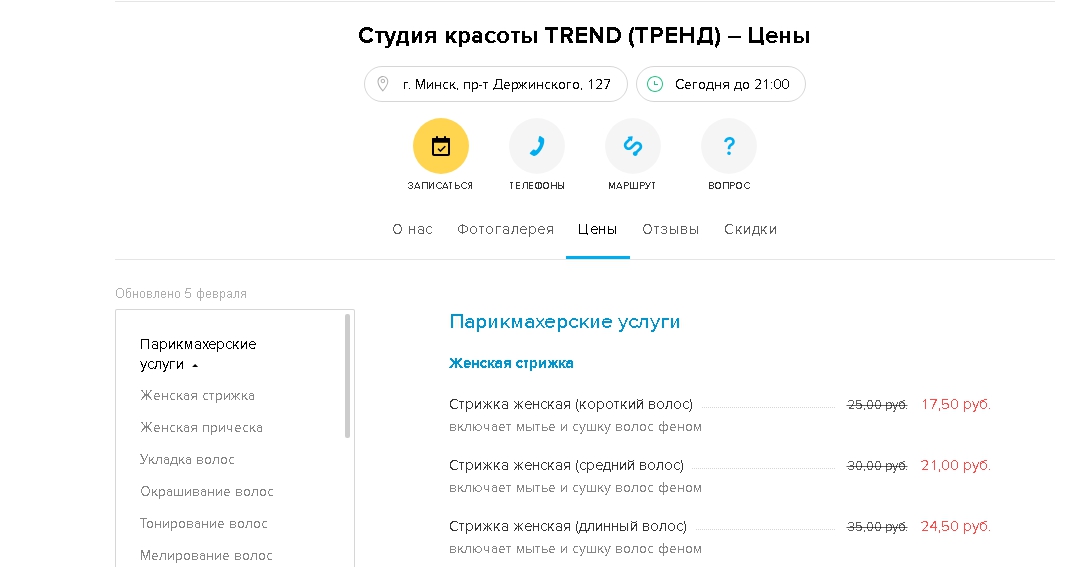Switch to the О нас tab
Viewport: 1087px width, 567px height.
pyautogui.click(x=412, y=230)
